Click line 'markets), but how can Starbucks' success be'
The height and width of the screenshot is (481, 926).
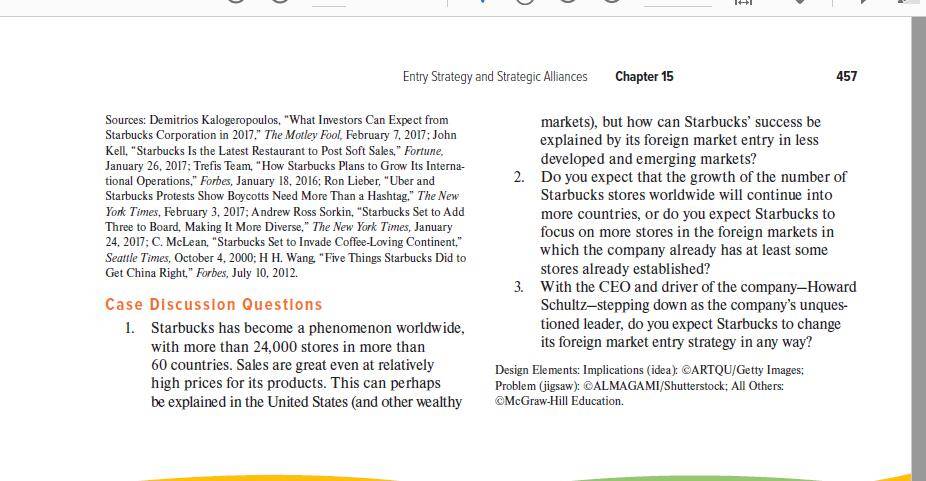pos(681,122)
